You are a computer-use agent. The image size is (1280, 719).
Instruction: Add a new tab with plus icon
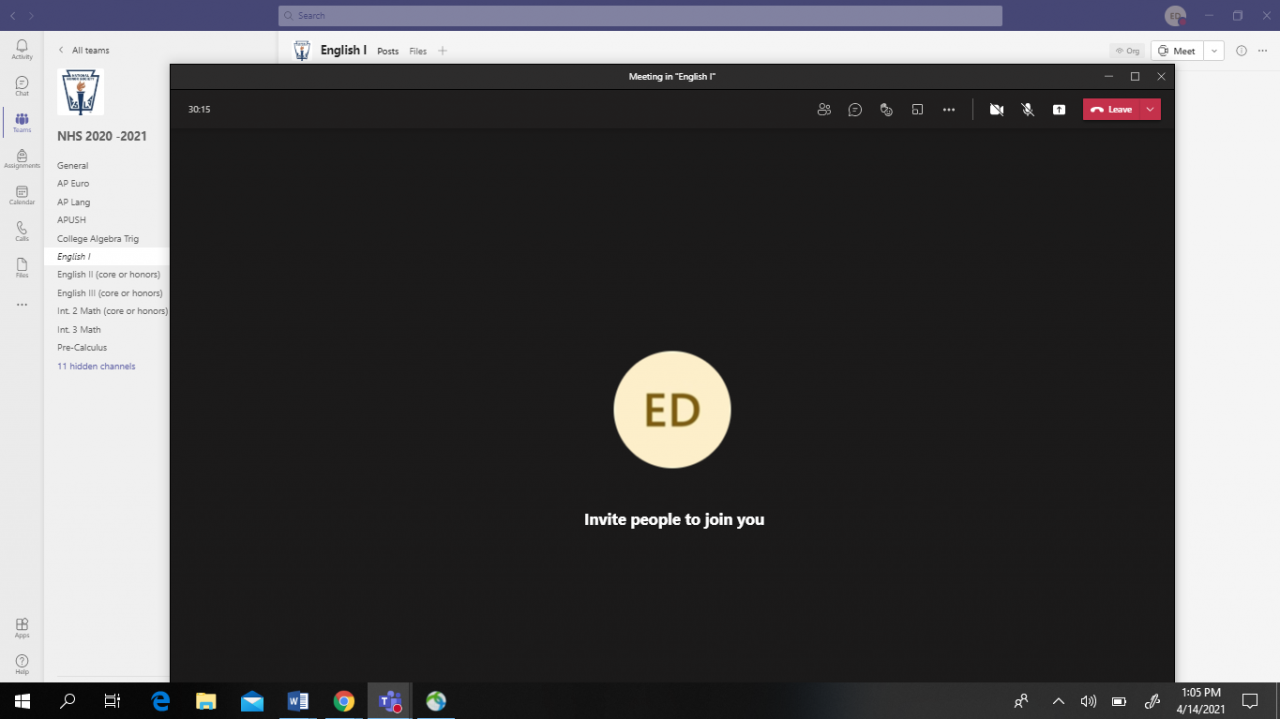443,51
